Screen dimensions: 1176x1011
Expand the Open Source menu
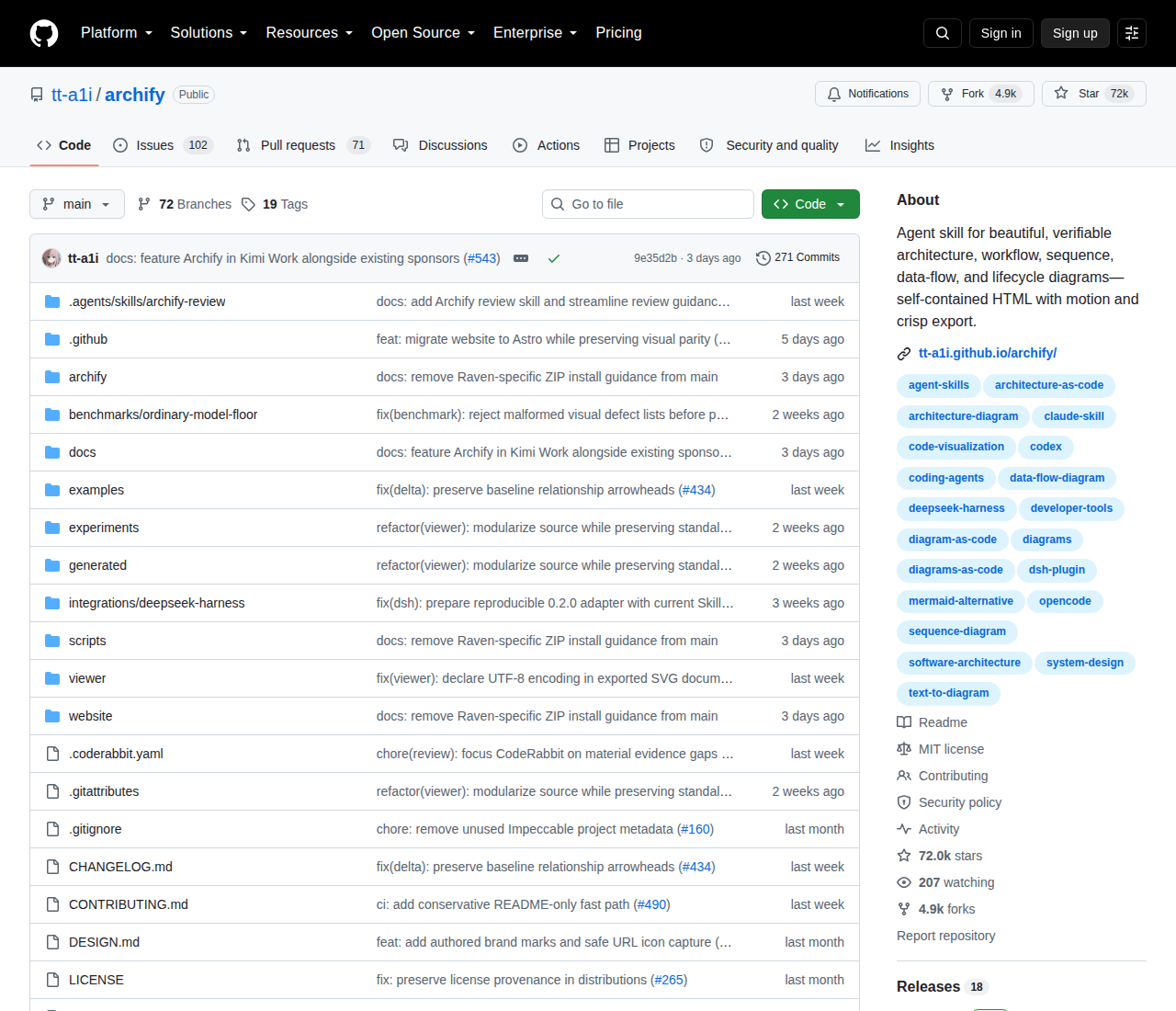[424, 33]
